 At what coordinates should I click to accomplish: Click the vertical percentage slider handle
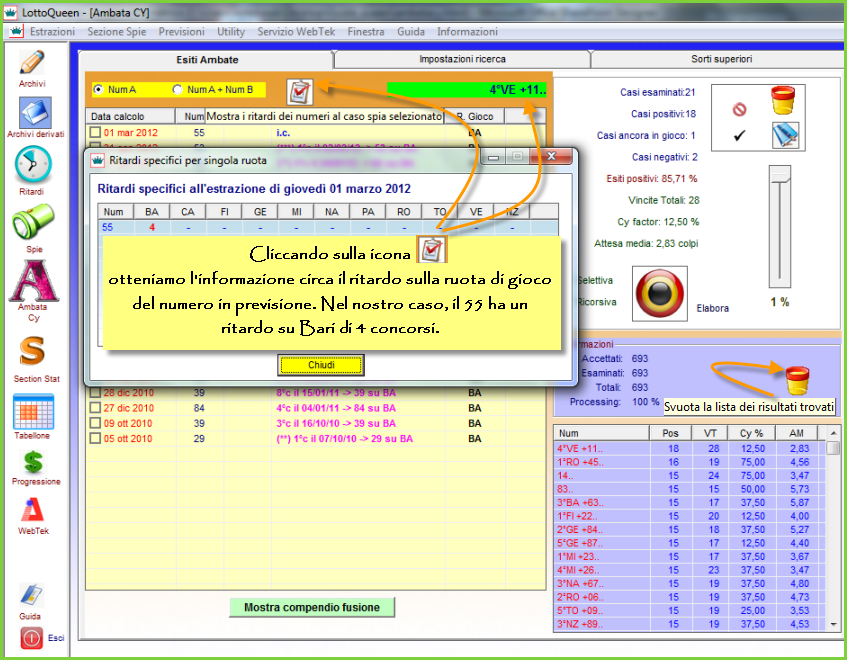(x=780, y=176)
